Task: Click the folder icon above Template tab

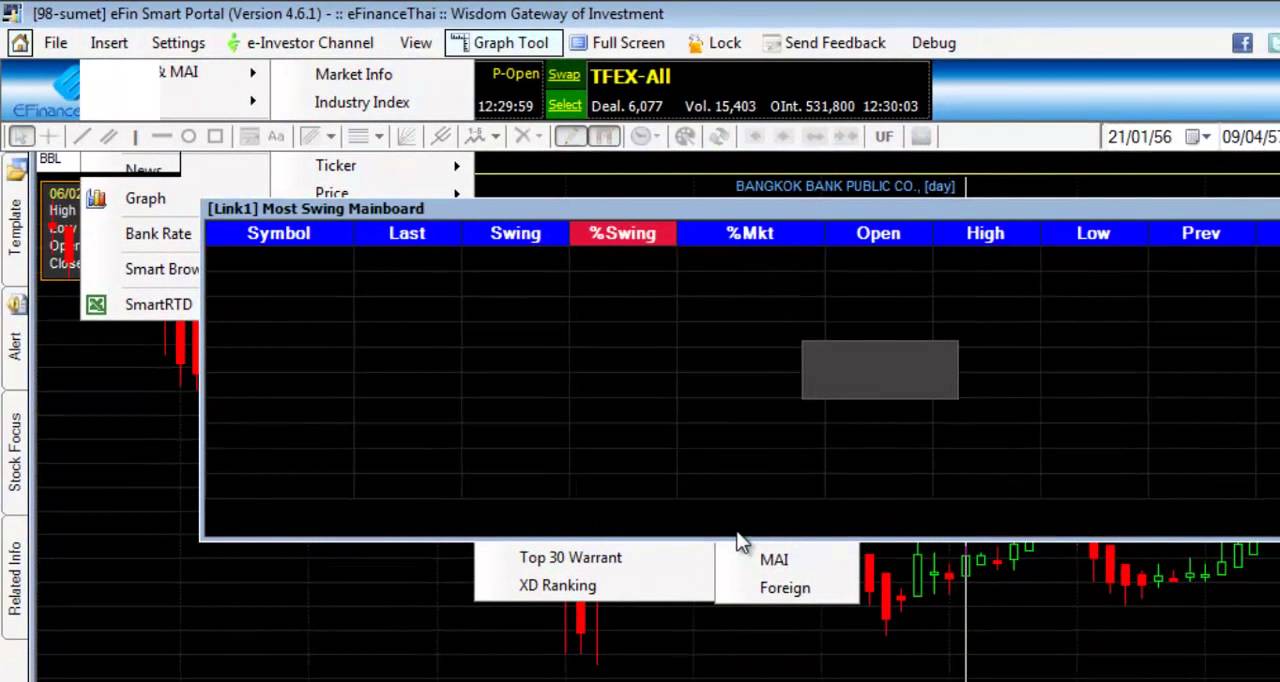Action: [16, 168]
